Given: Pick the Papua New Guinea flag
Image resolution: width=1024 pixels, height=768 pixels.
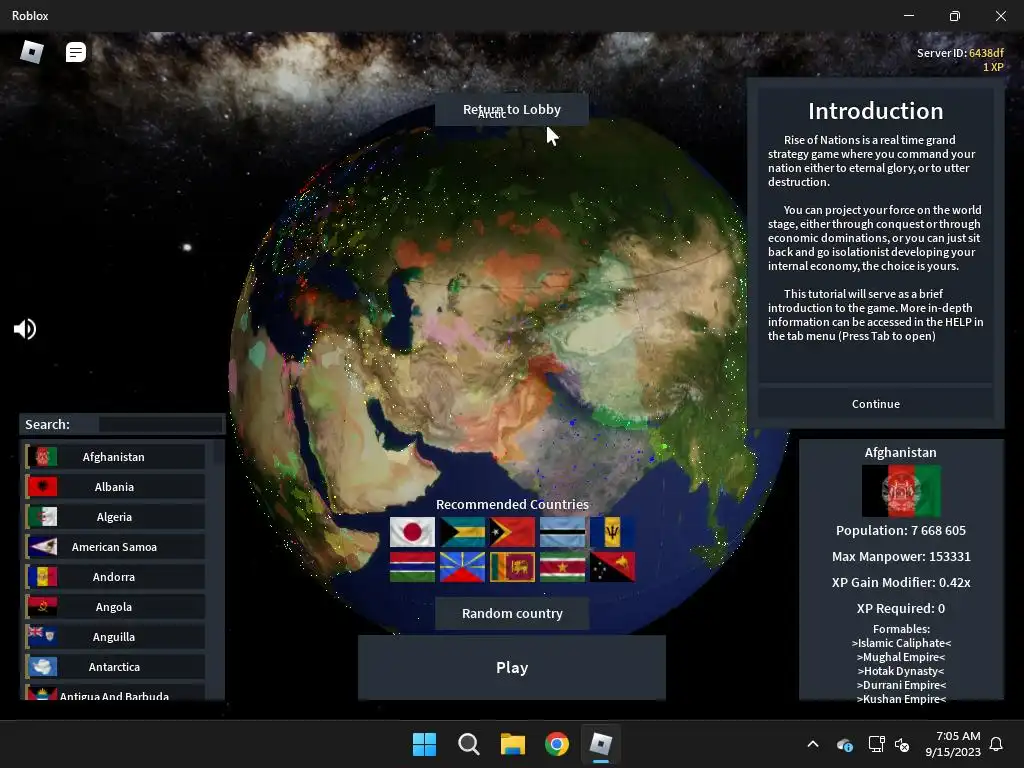Looking at the screenshot, I should click(612, 567).
